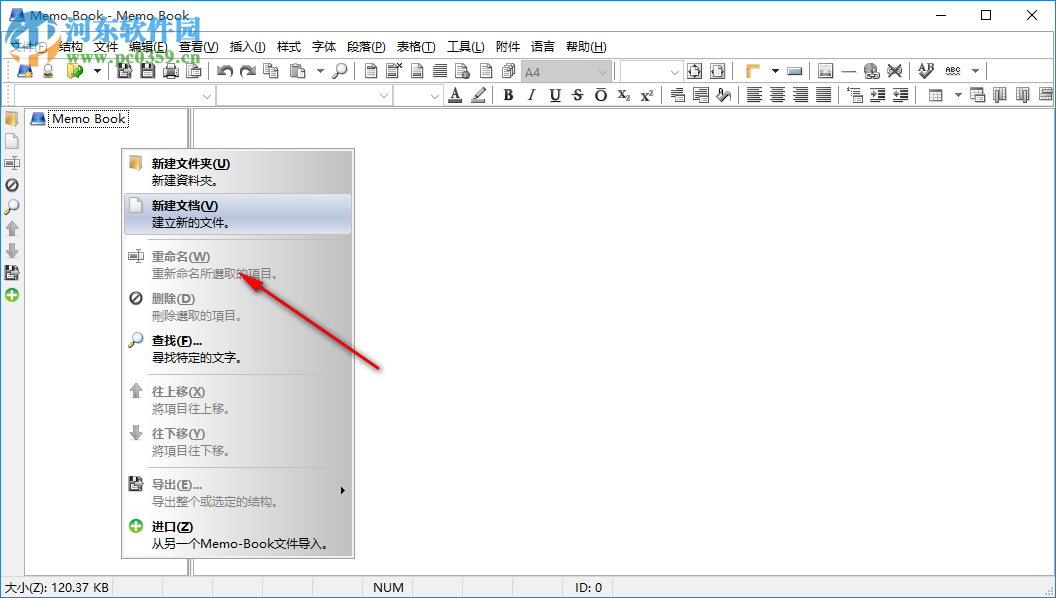
Task: Expand the paste options arrow
Action: pos(320,71)
